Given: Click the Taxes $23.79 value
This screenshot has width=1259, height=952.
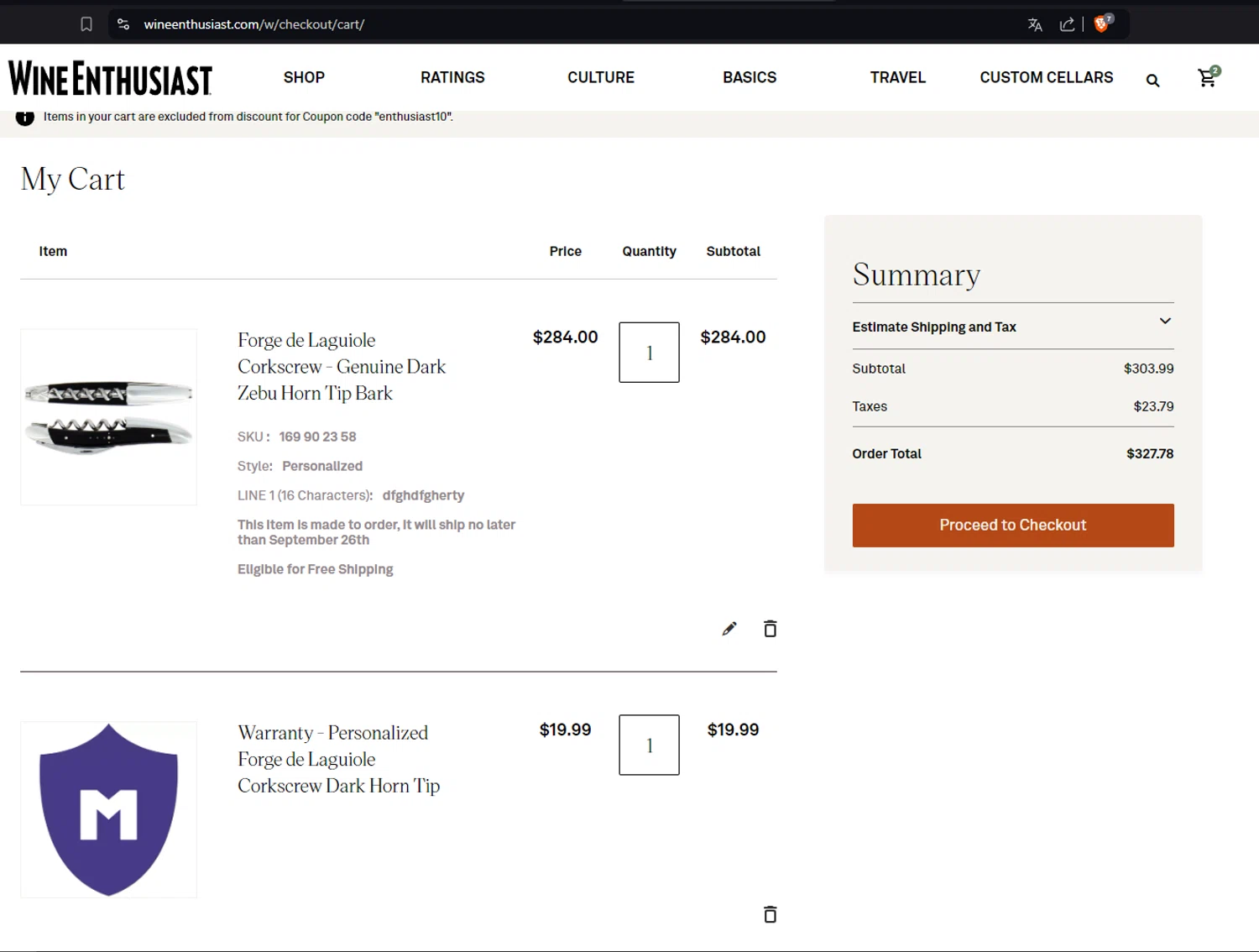Looking at the screenshot, I should pos(1153,406).
